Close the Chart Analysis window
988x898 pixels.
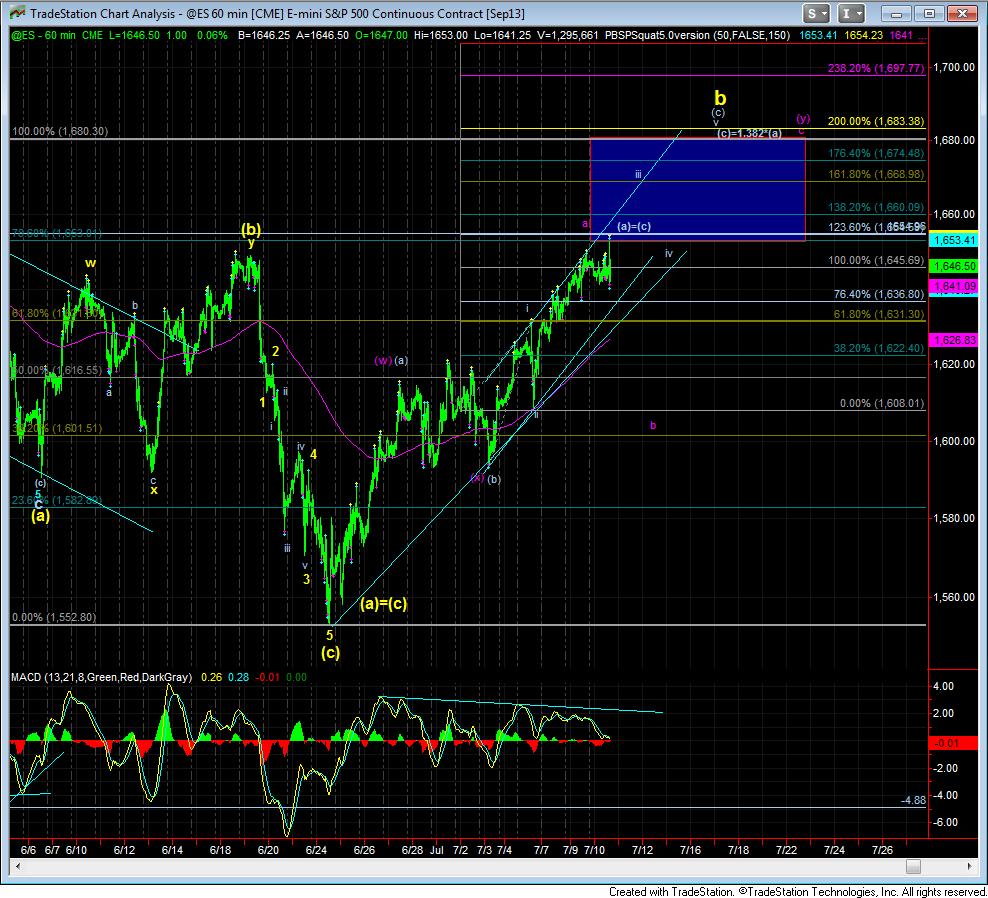pos(962,13)
